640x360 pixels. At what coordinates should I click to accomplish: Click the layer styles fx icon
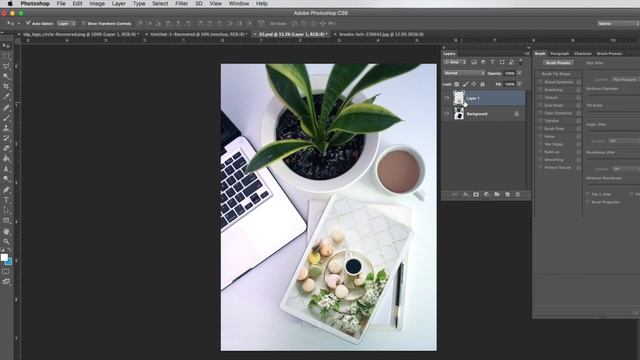(466, 195)
